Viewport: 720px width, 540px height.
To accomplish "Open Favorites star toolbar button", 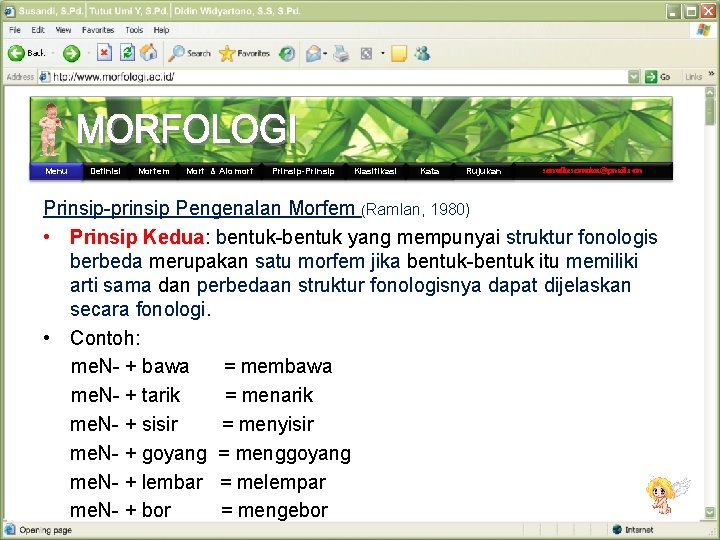I will click(x=244, y=53).
